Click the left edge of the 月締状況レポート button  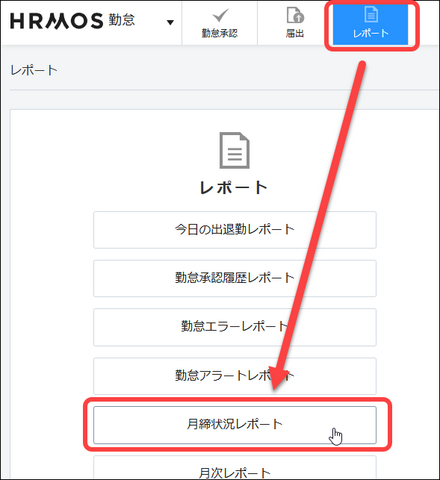(97, 425)
